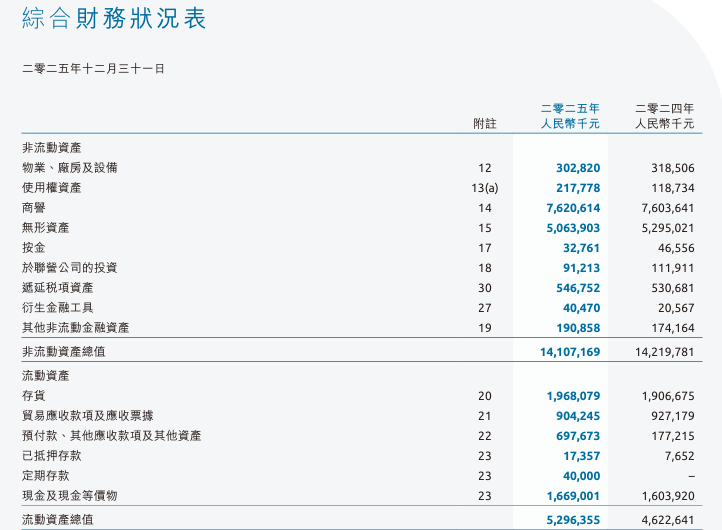Click the 流動資產總值 total label

tap(58, 520)
